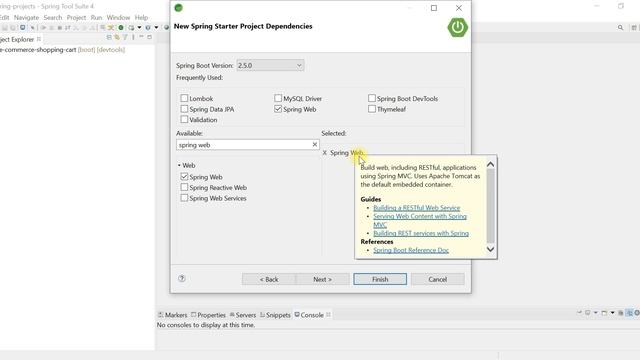This screenshot has width=640, height=360.
Task: Click the pin console icon in Console toolbar
Action: coord(579,312)
